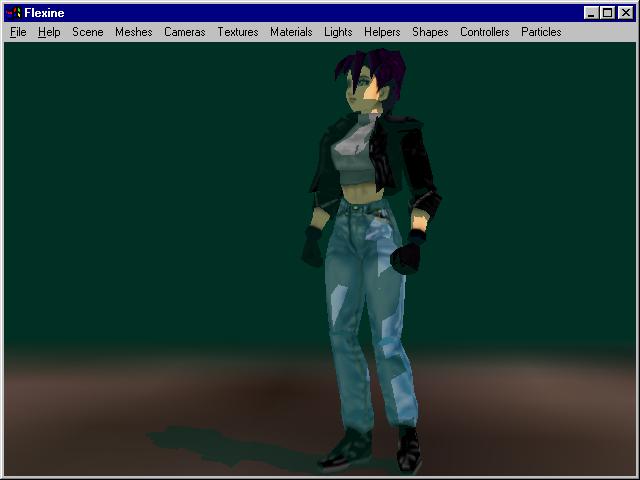Open the File menu

pos(18,32)
